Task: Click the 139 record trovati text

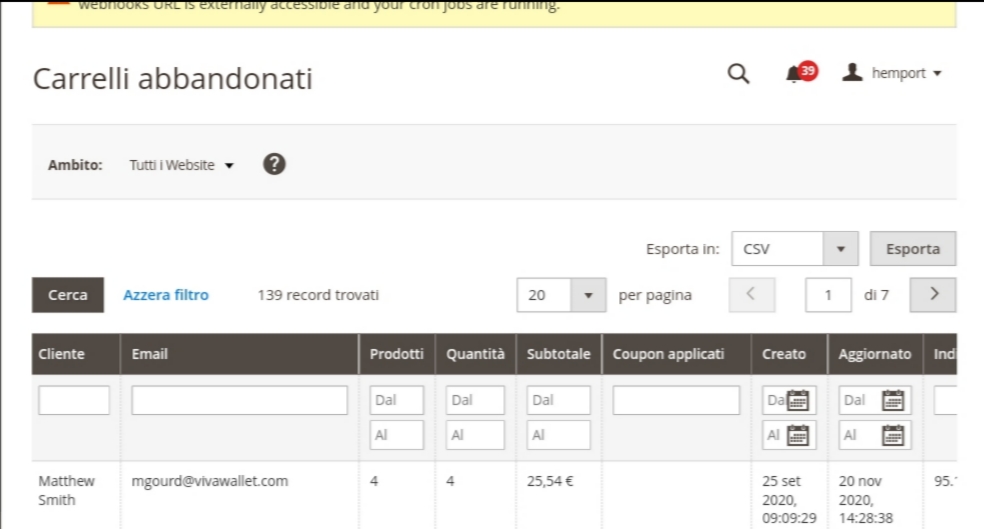Action: point(318,295)
